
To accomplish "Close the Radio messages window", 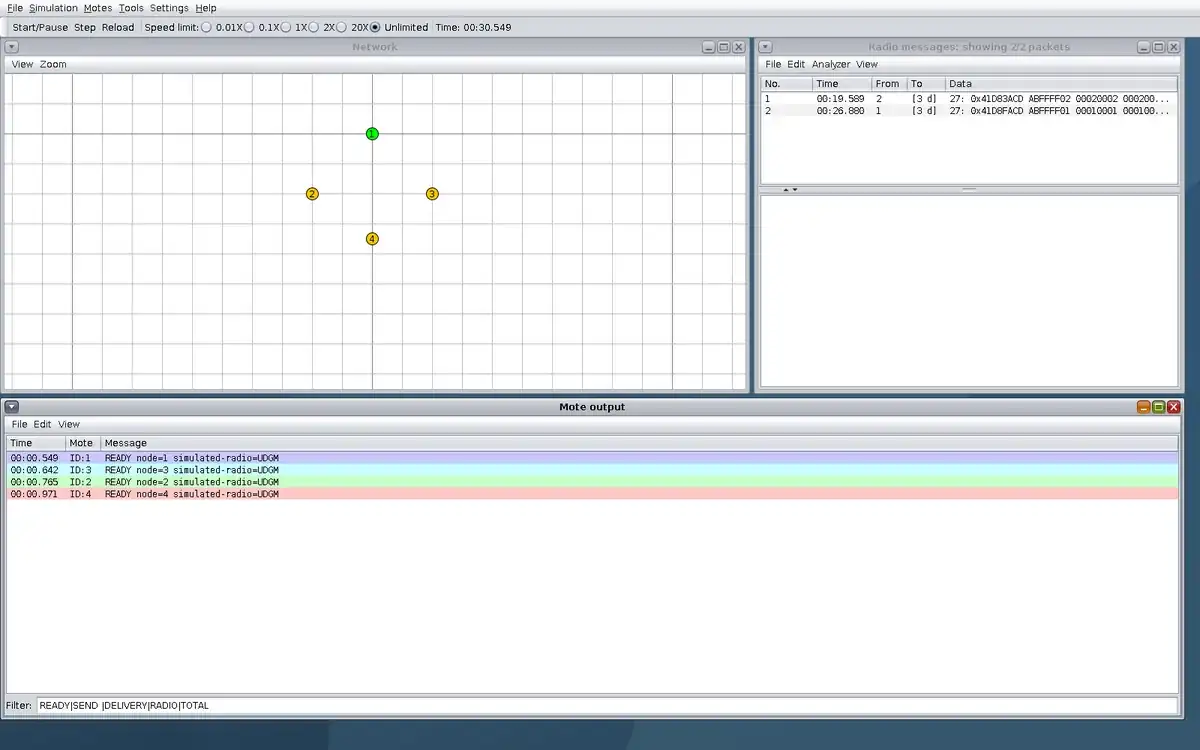I will pos(1174,47).
